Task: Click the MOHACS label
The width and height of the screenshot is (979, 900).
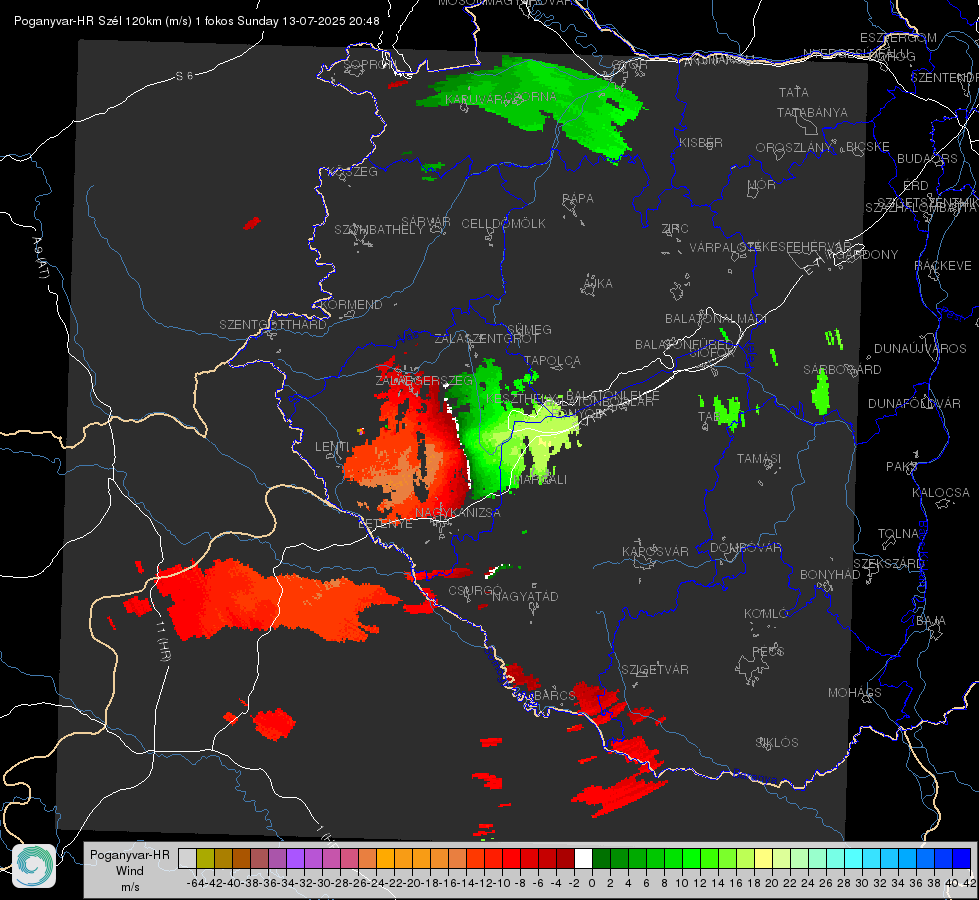Action: pos(855,693)
